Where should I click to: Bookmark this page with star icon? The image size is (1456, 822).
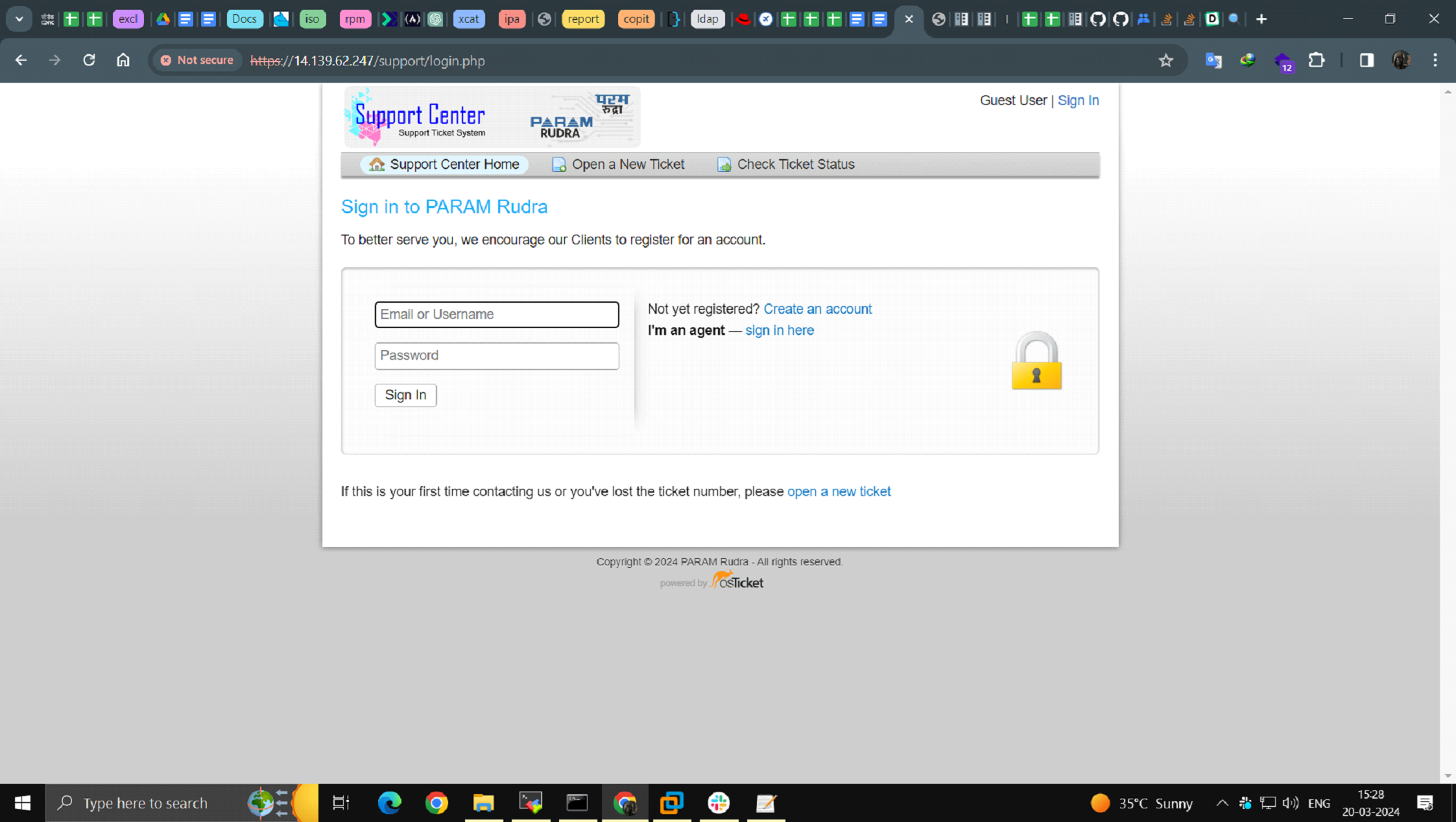point(1165,60)
